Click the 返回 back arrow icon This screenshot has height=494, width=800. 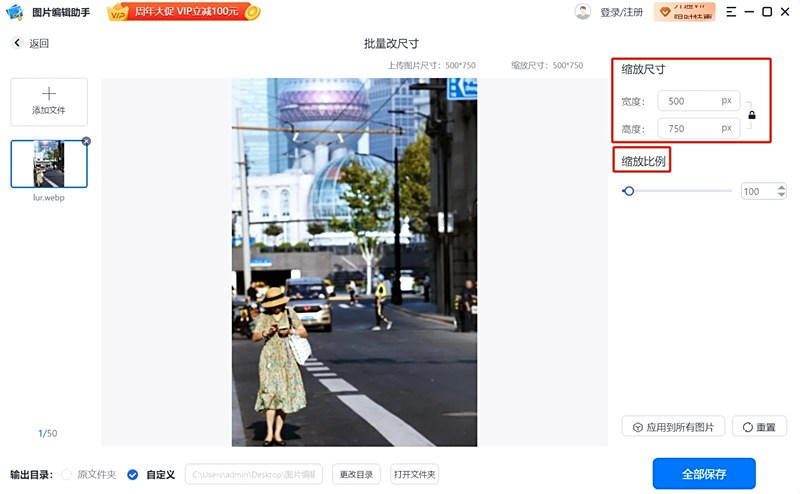tap(17, 43)
